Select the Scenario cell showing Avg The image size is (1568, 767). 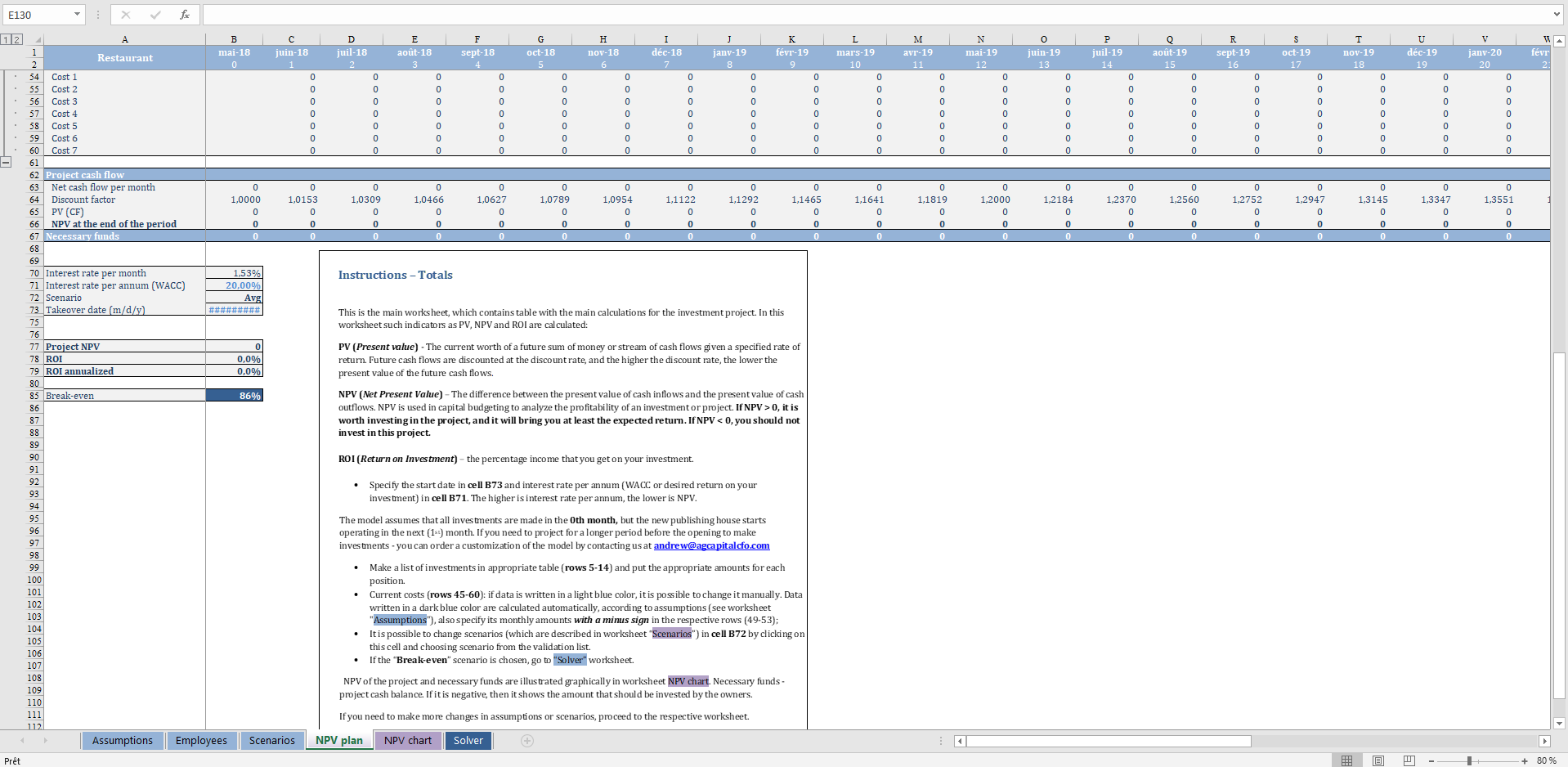[234, 298]
